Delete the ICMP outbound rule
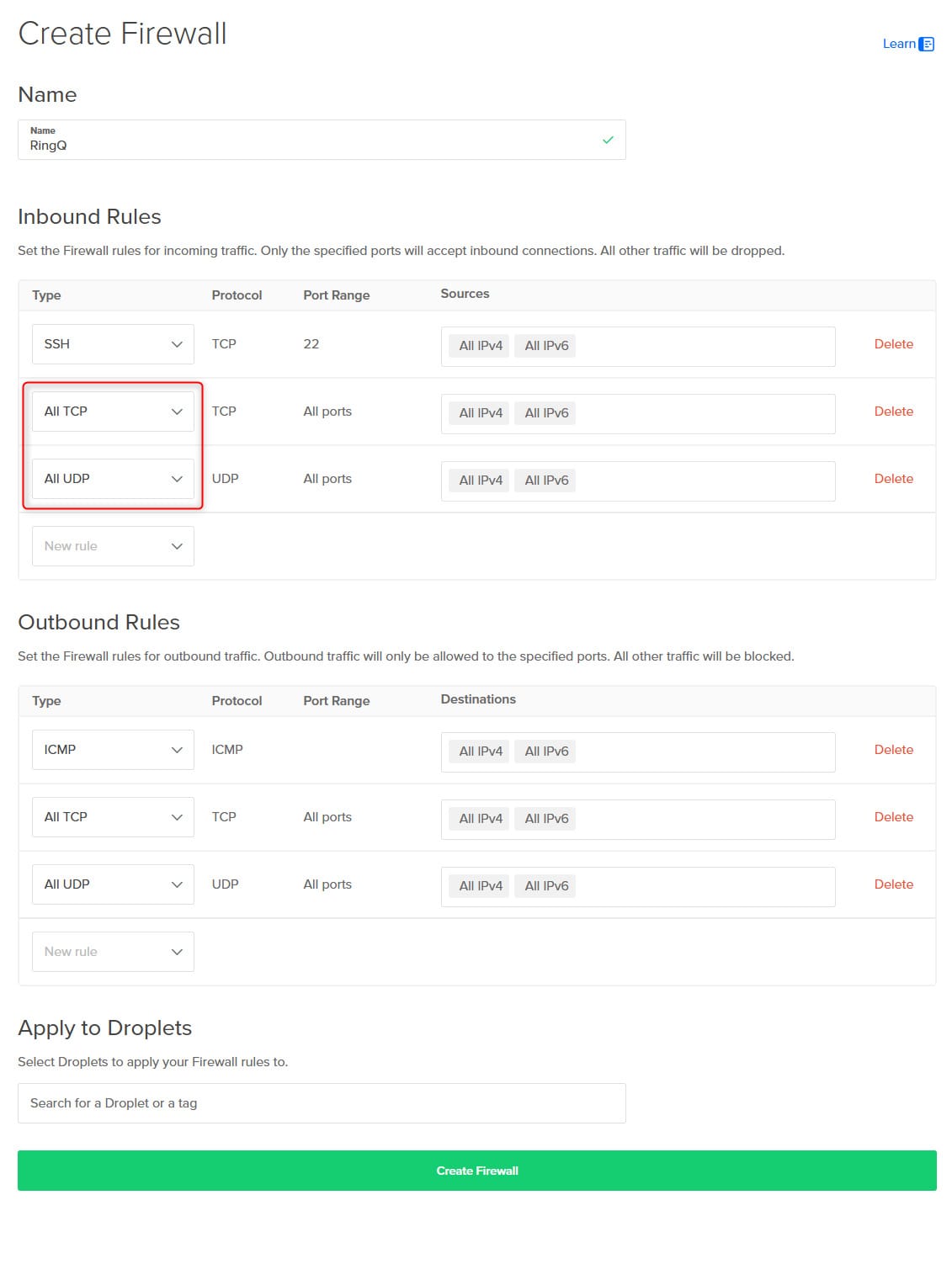Screen dimensions: 952x1264 click(893, 749)
